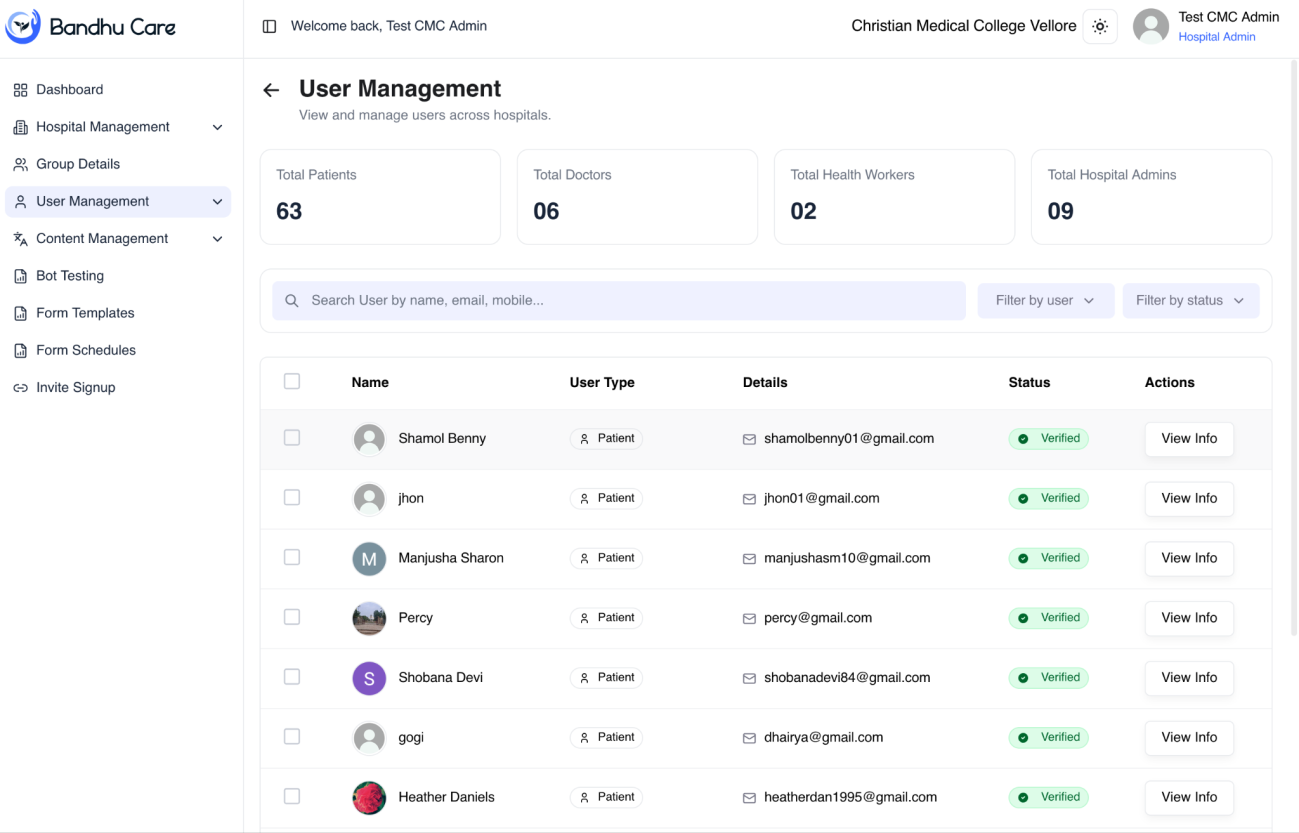The width and height of the screenshot is (1299, 833).
Task: Click envelope icon next to shamolbenny01@gmail.com
Action: (749, 439)
